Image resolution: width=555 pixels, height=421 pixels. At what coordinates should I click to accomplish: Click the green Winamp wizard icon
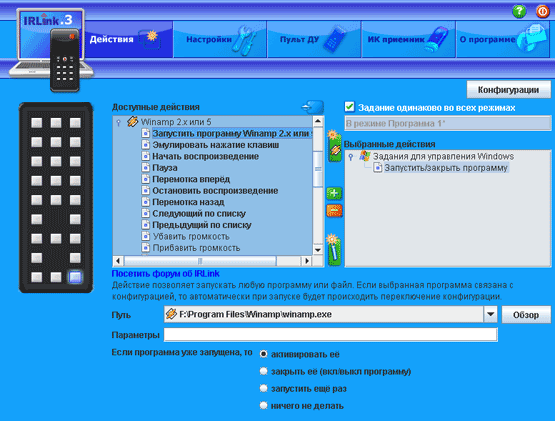[334, 146]
